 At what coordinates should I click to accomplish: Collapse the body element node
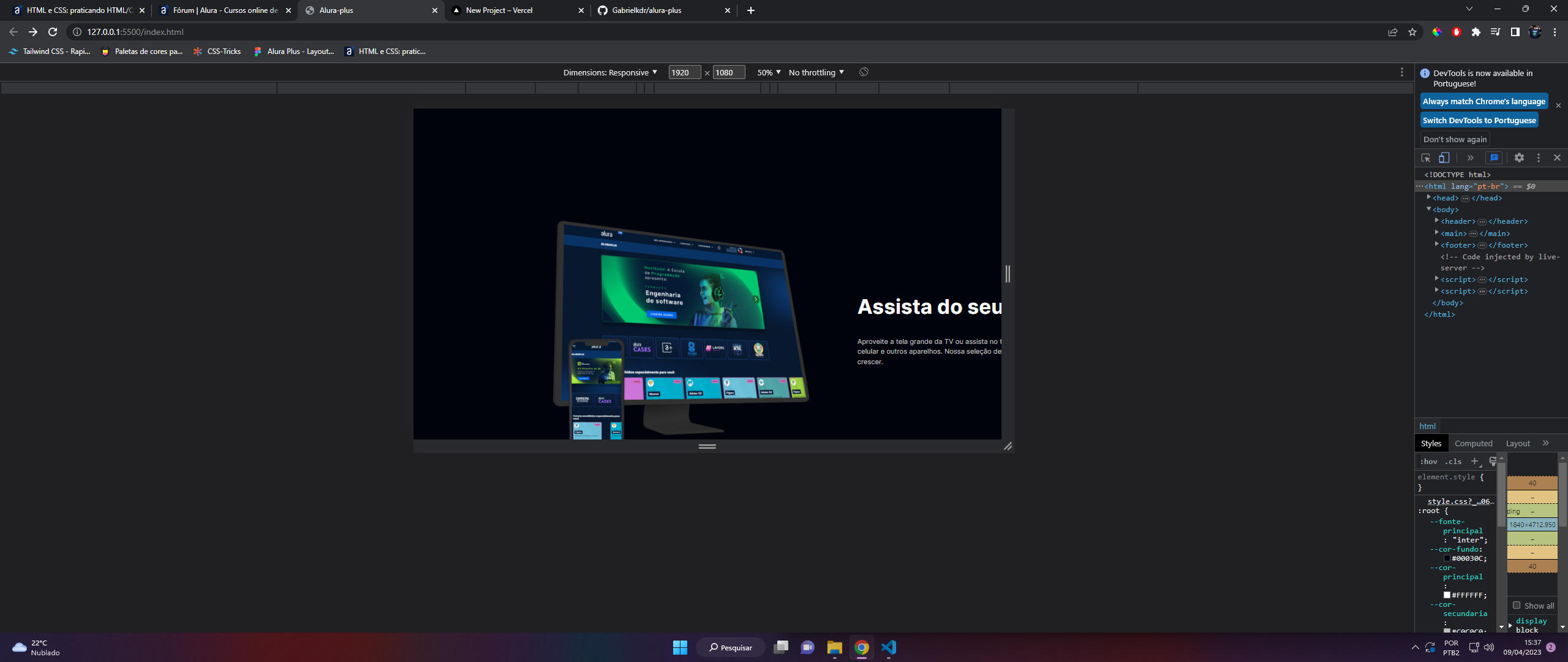coord(1428,209)
